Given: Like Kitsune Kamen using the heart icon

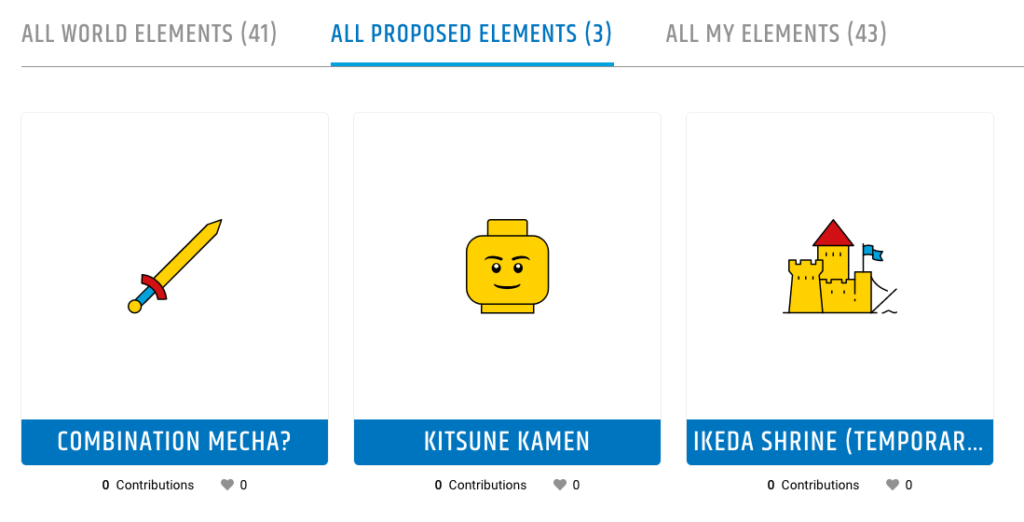Looking at the screenshot, I should (560, 485).
